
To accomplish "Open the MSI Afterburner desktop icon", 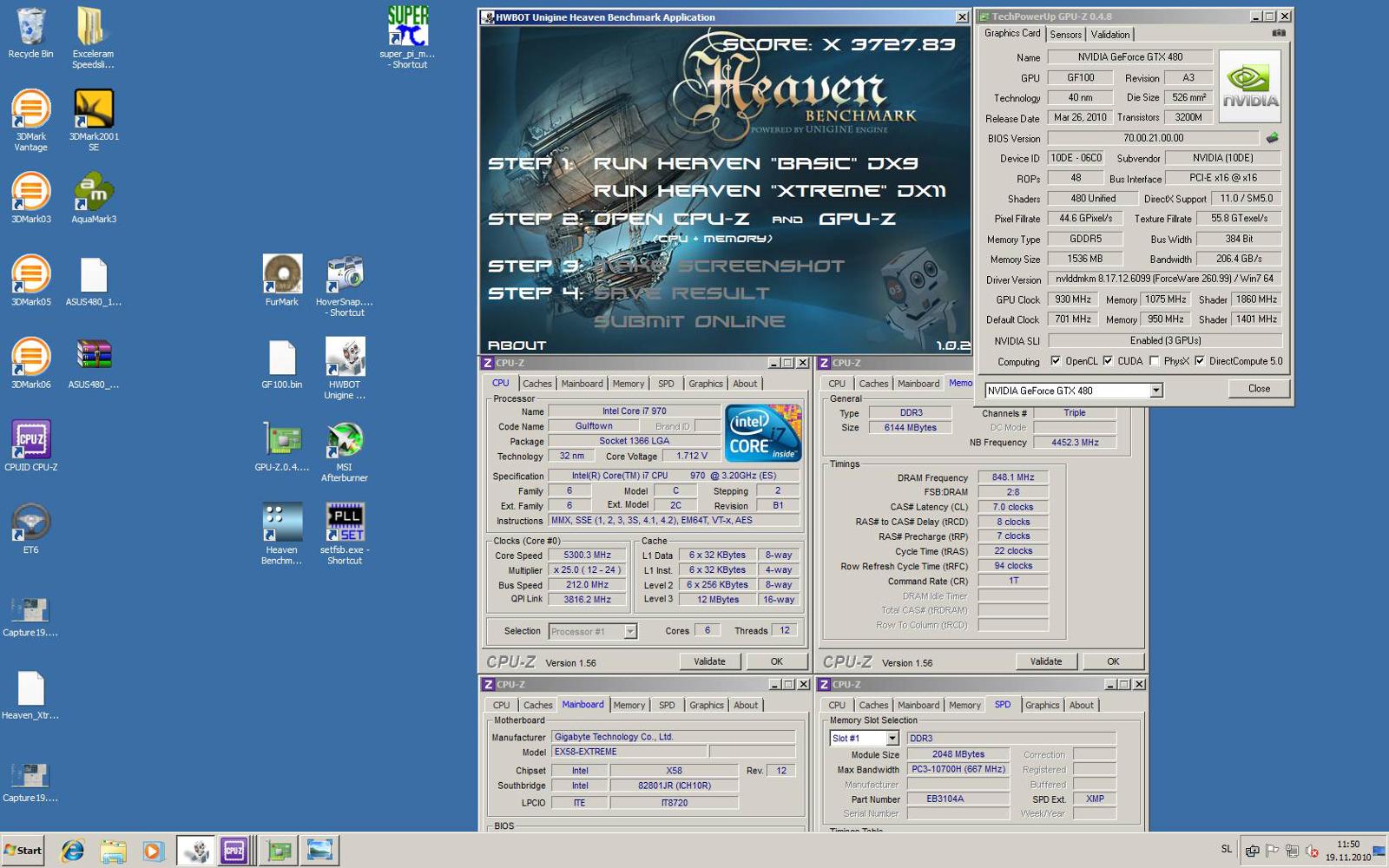I will point(345,450).
